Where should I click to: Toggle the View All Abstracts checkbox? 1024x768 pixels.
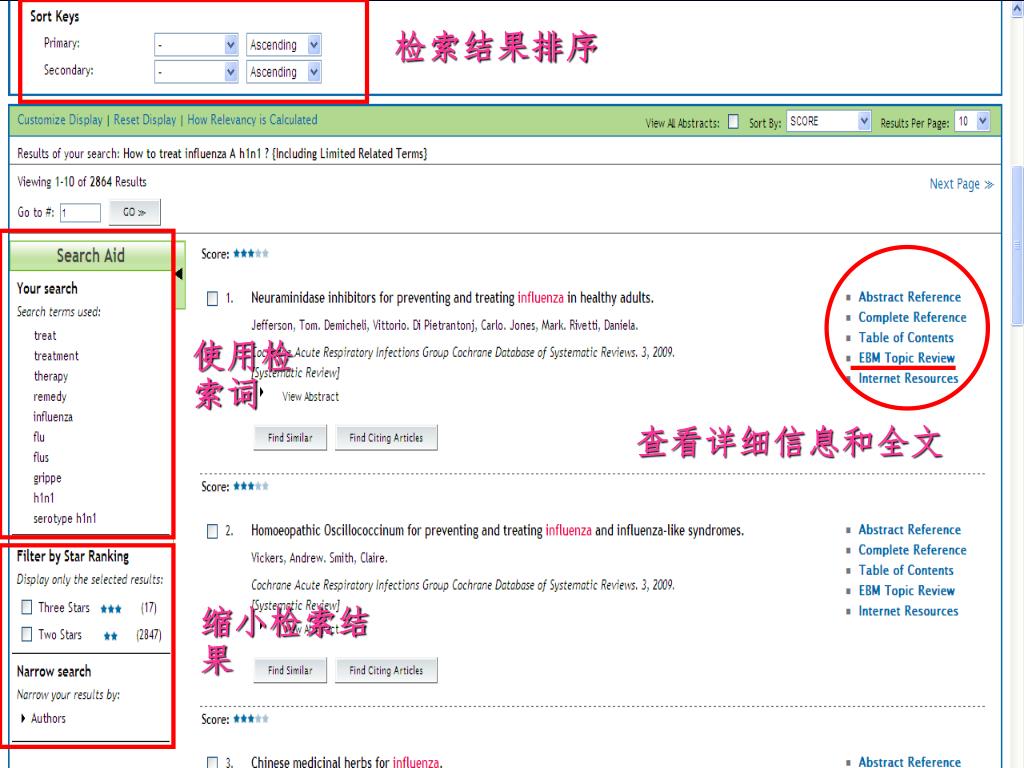[733, 122]
